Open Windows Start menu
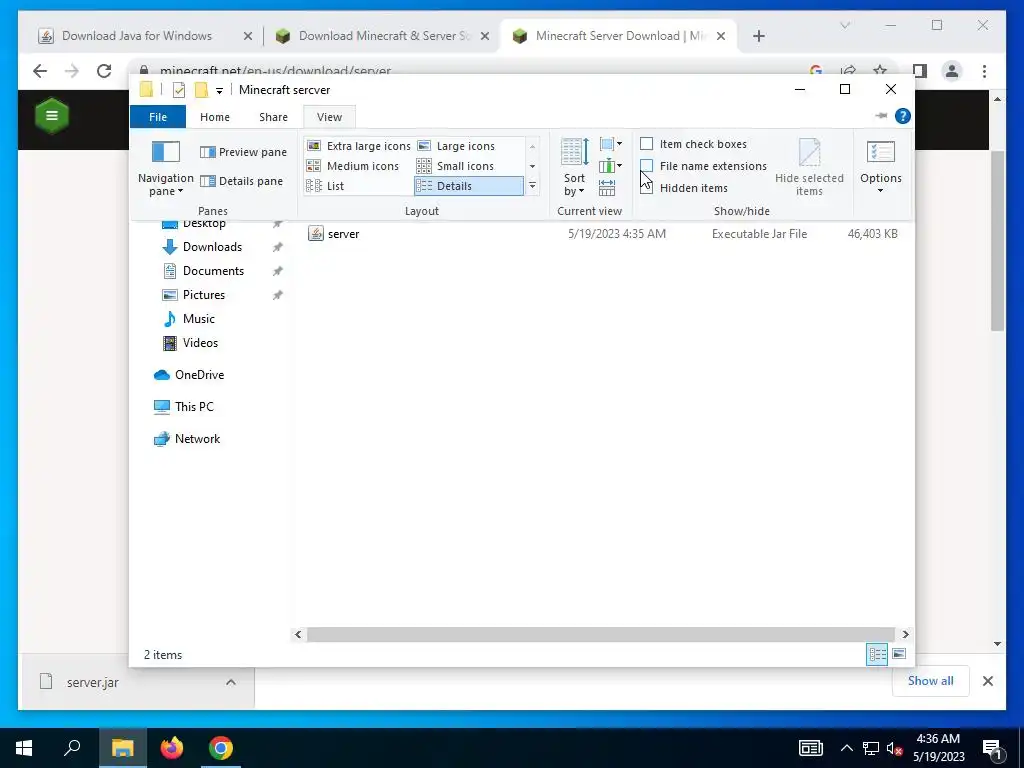Image resolution: width=1024 pixels, height=768 pixels. tap(24, 748)
